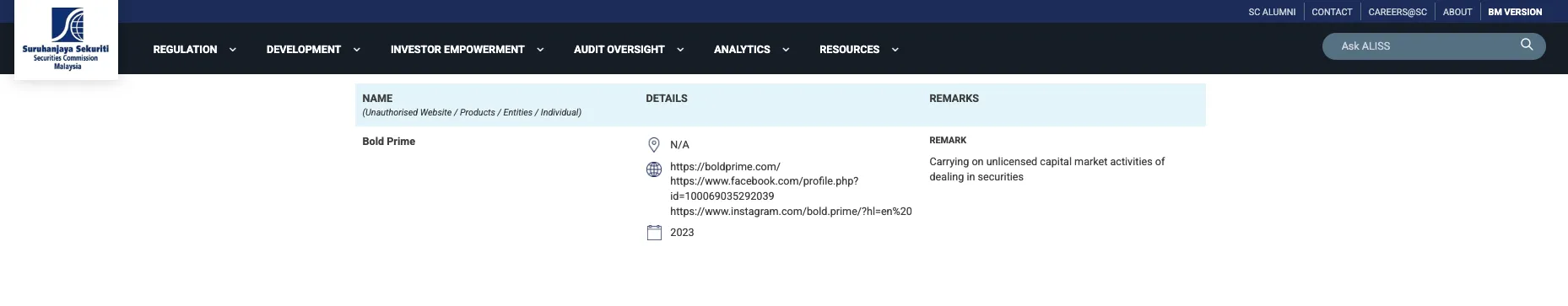Expand the REGULATION menu chevron
Image resolution: width=1568 pixels, height=306 pixels.
(x=233, y=50)
